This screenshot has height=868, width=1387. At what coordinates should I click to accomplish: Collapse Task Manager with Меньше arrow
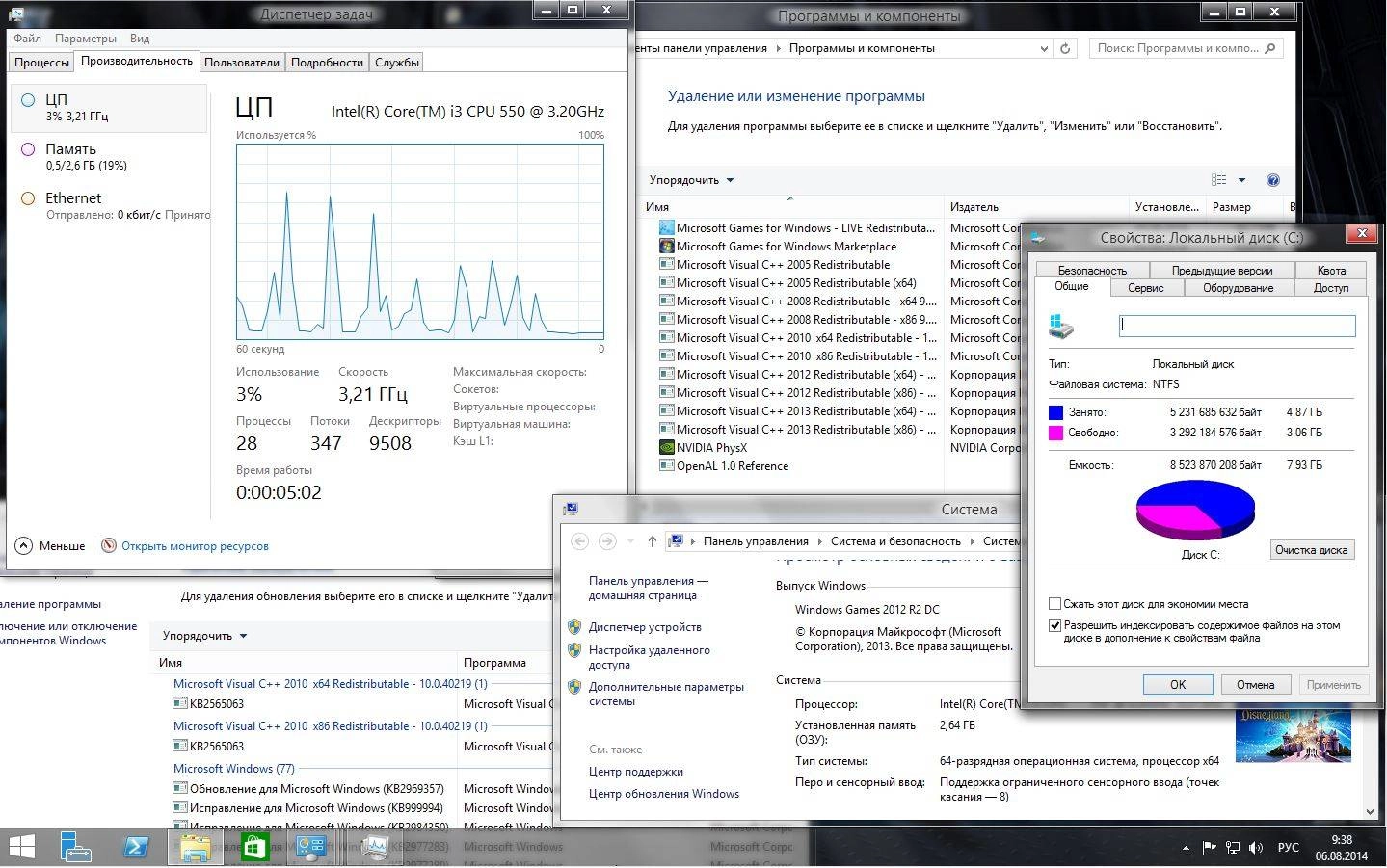tap(24, 545)
